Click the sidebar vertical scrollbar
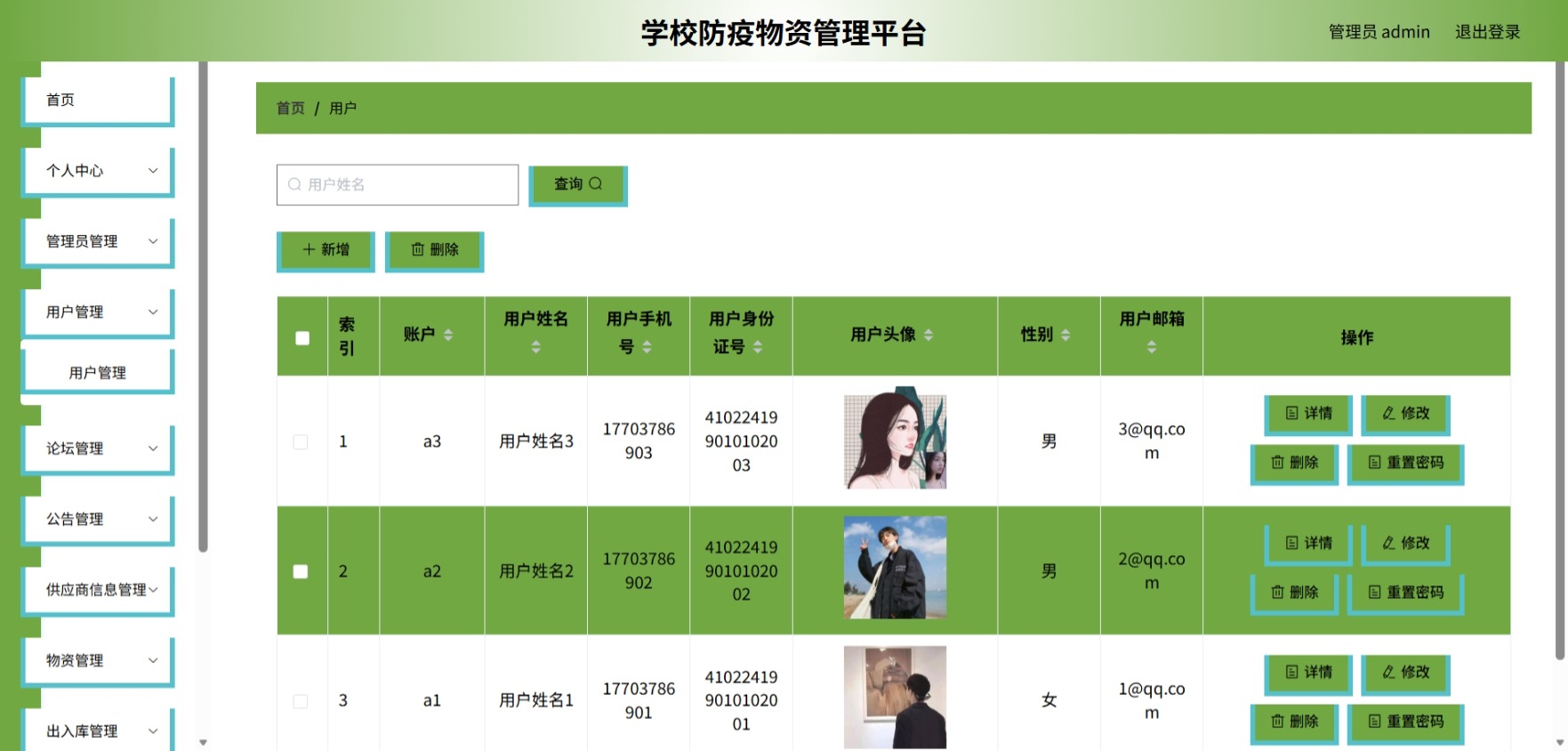 [x=203, y=307]
